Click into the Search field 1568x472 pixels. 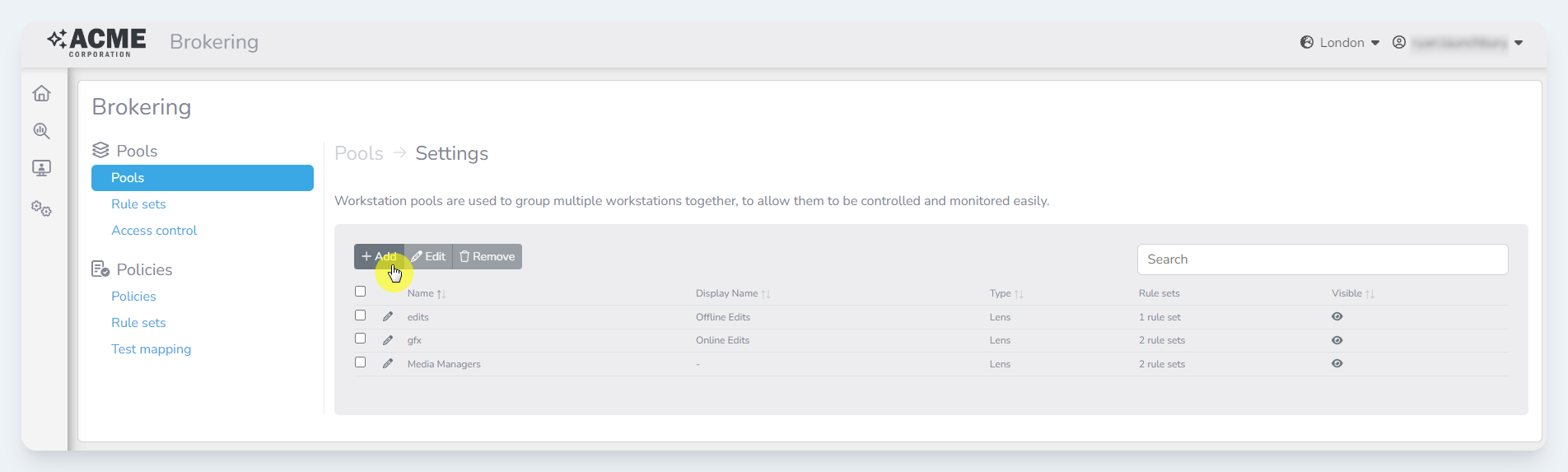(1322, 259)
